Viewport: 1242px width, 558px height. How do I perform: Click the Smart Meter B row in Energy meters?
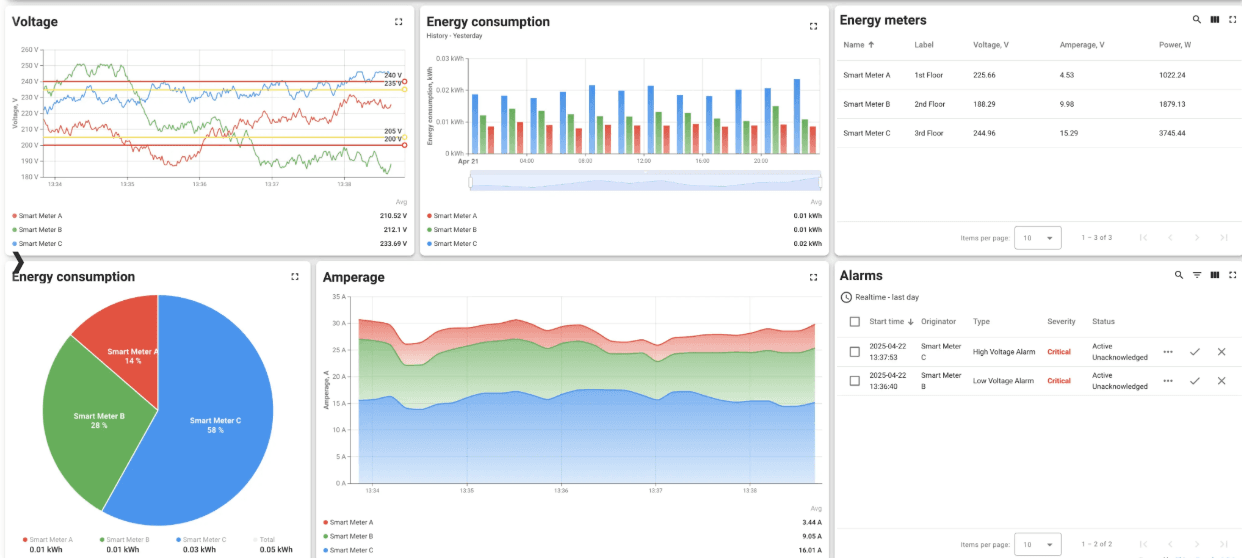click(1038, 104)
